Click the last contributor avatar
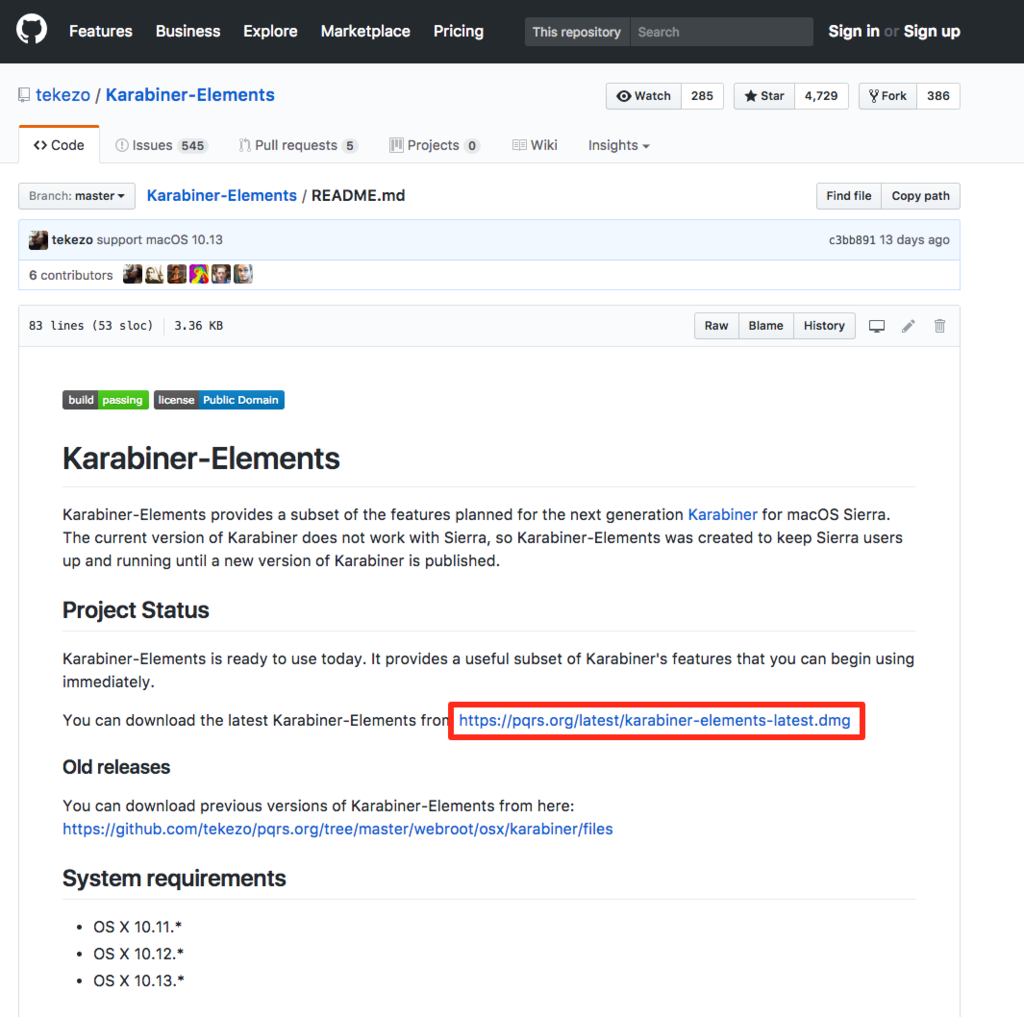This screenshot has height=1017, width=1024. (x=243, y=274)
